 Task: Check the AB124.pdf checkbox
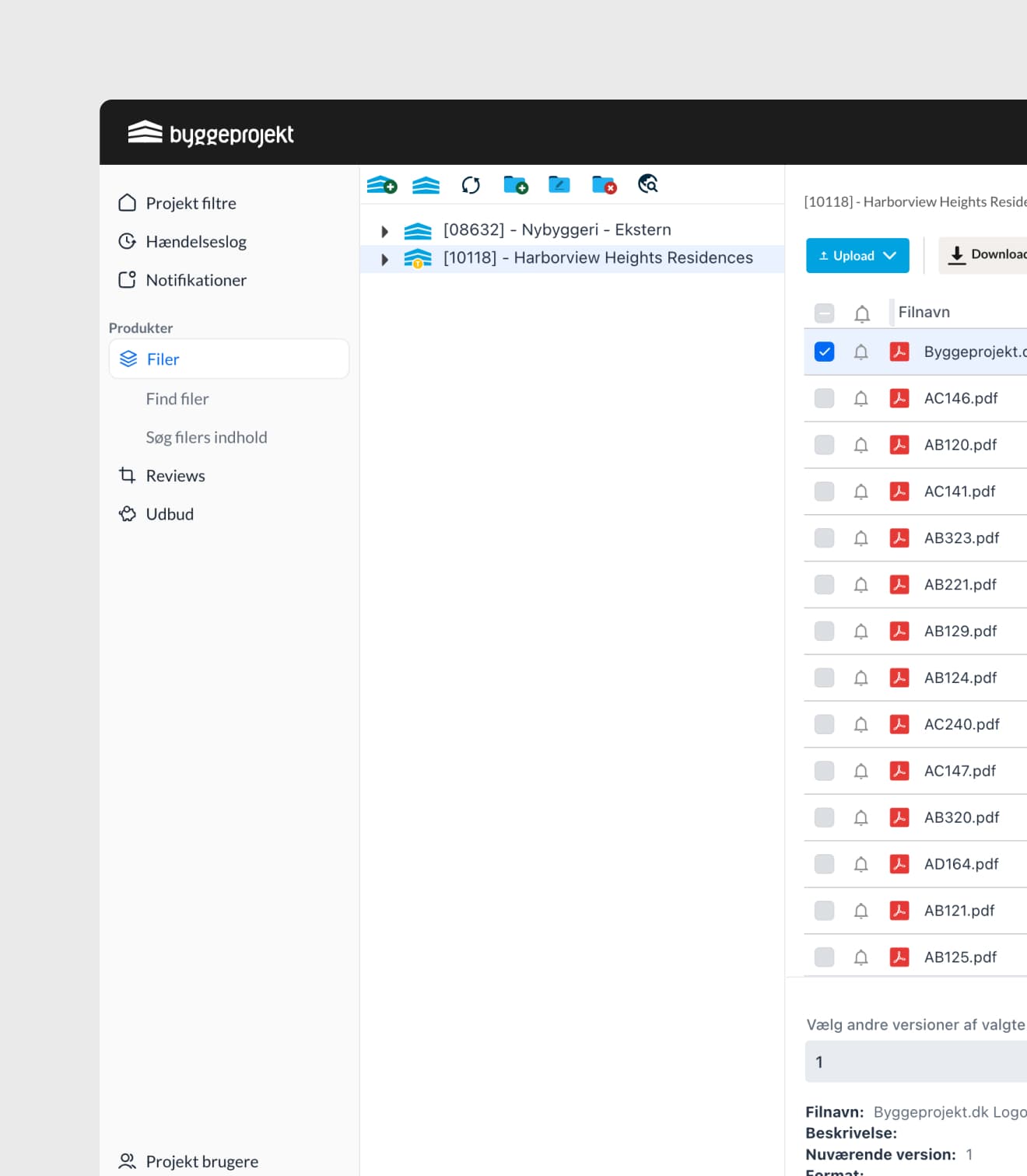pyautogui.click(x=824, y=677)
